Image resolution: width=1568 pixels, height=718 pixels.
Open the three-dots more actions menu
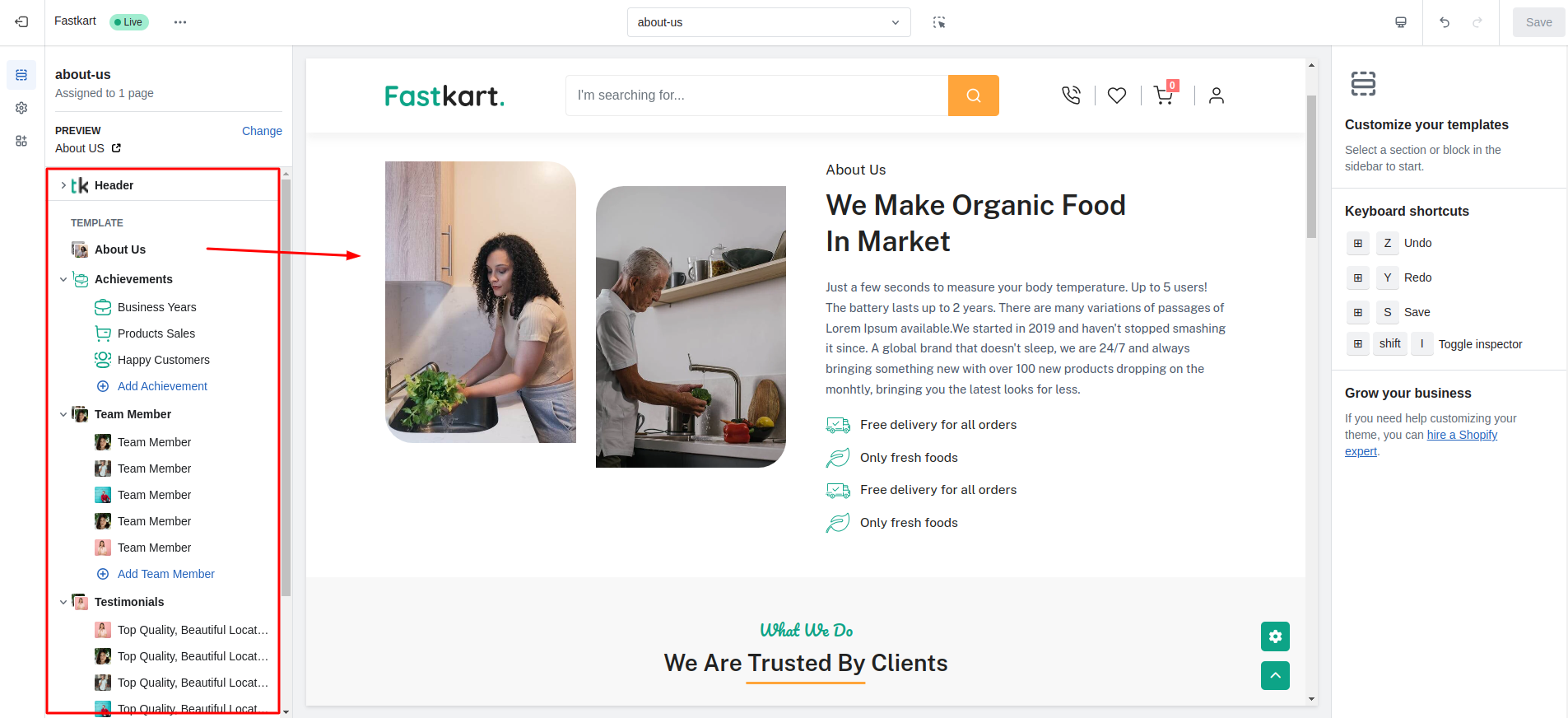[180, 22]
